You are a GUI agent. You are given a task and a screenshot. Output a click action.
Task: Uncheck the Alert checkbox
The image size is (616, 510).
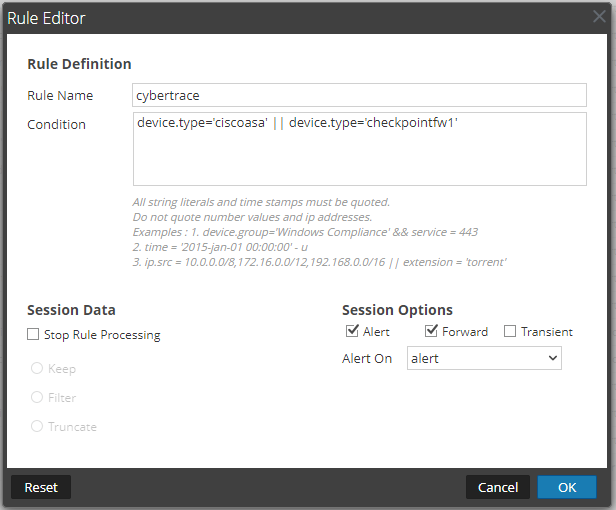pos(352,332)
